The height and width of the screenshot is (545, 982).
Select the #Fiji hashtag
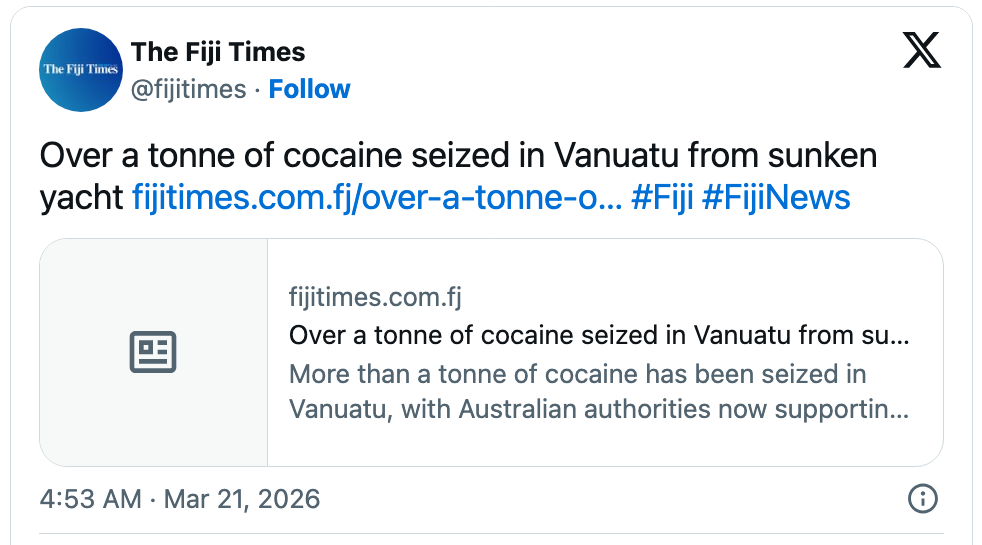(662, 197)
